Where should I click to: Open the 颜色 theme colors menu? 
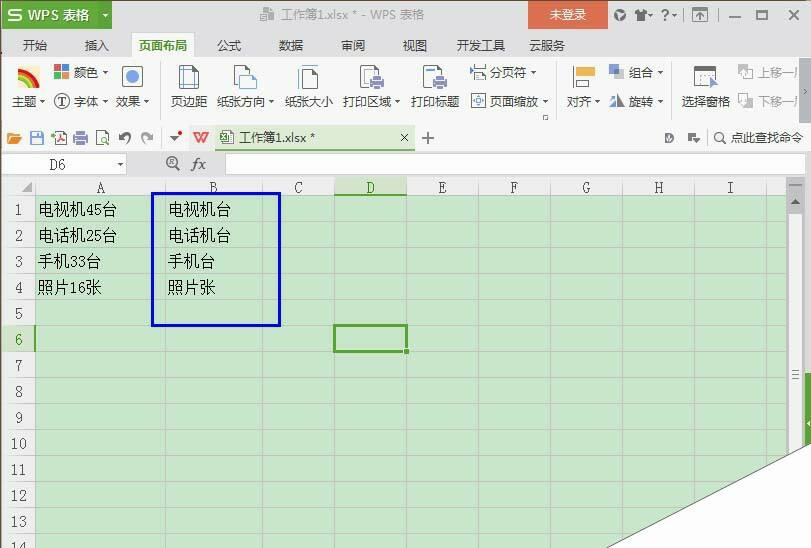pos(81,72)
